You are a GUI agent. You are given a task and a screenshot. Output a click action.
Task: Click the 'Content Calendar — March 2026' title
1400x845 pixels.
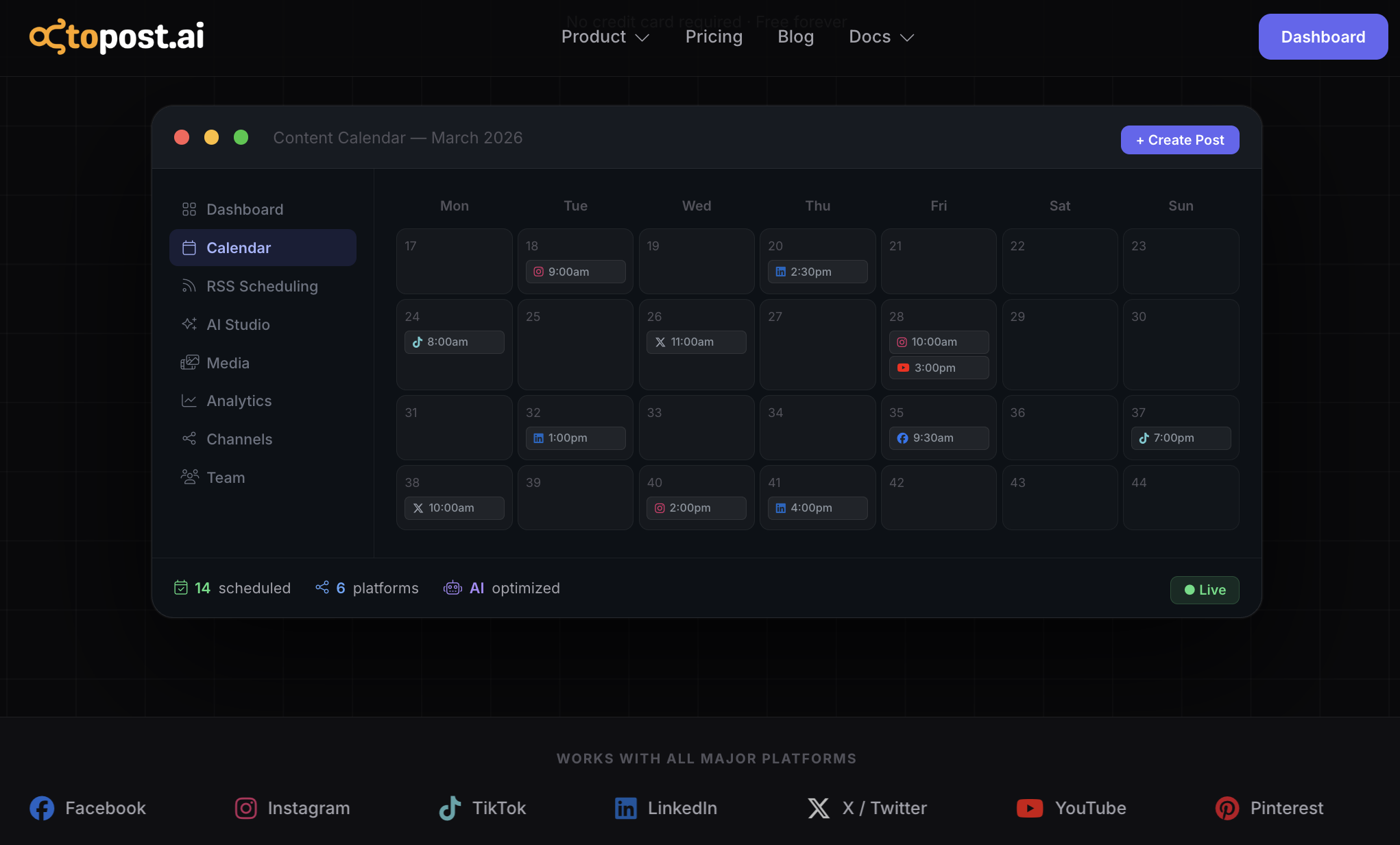coord(398,138)
